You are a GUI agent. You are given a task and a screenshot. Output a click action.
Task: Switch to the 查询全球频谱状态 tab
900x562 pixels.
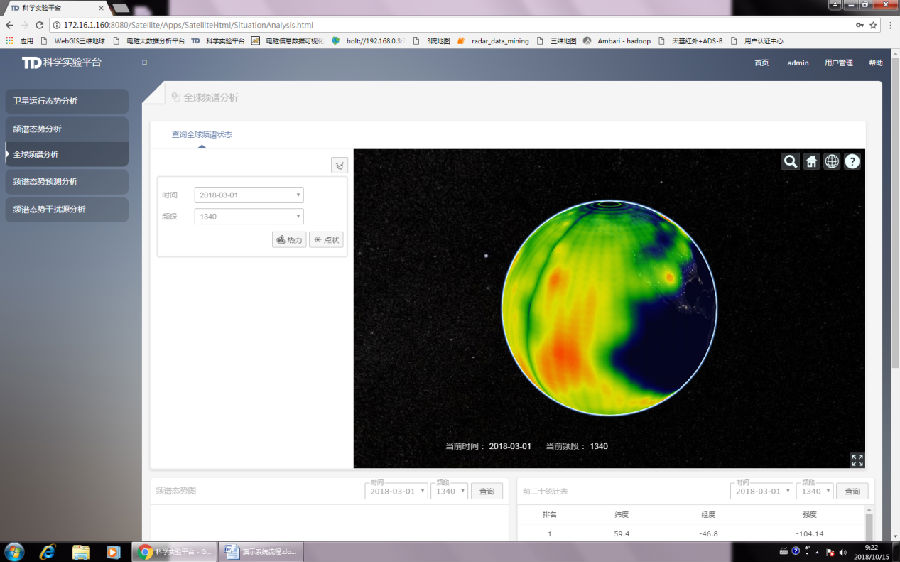pos(202,134)
